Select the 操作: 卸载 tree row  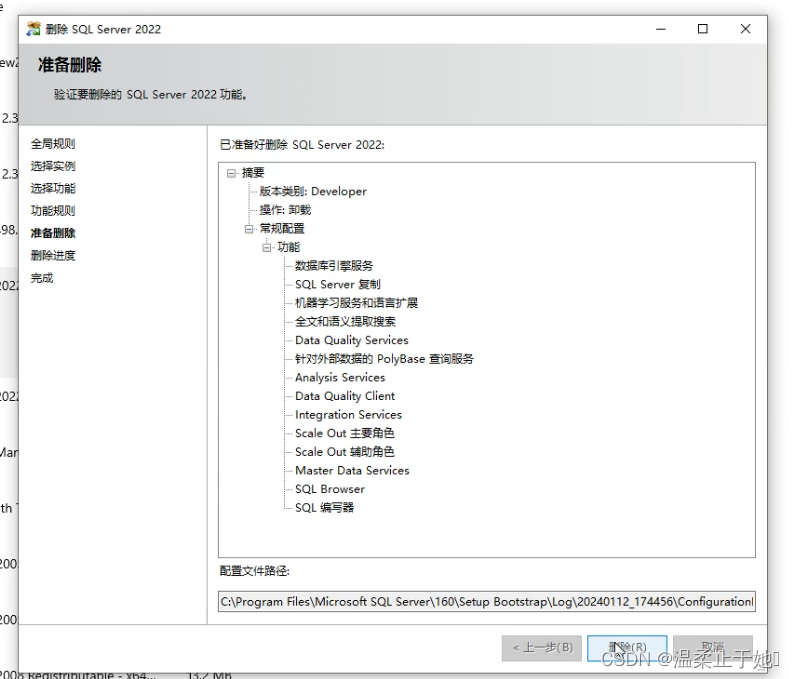click(285, 210)
